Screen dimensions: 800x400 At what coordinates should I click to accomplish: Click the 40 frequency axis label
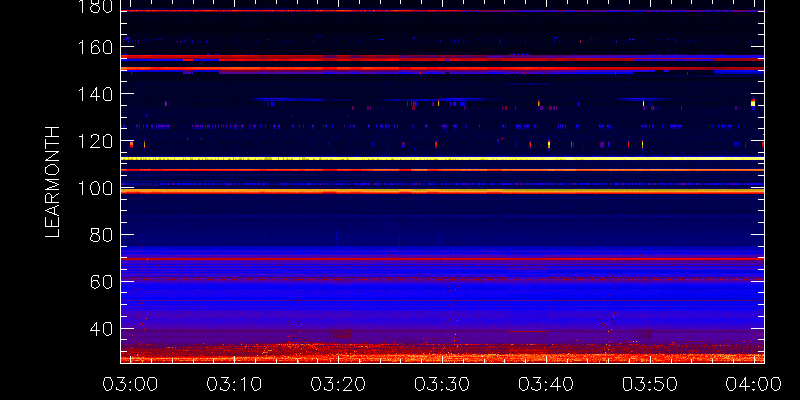[x=101, y=329]
